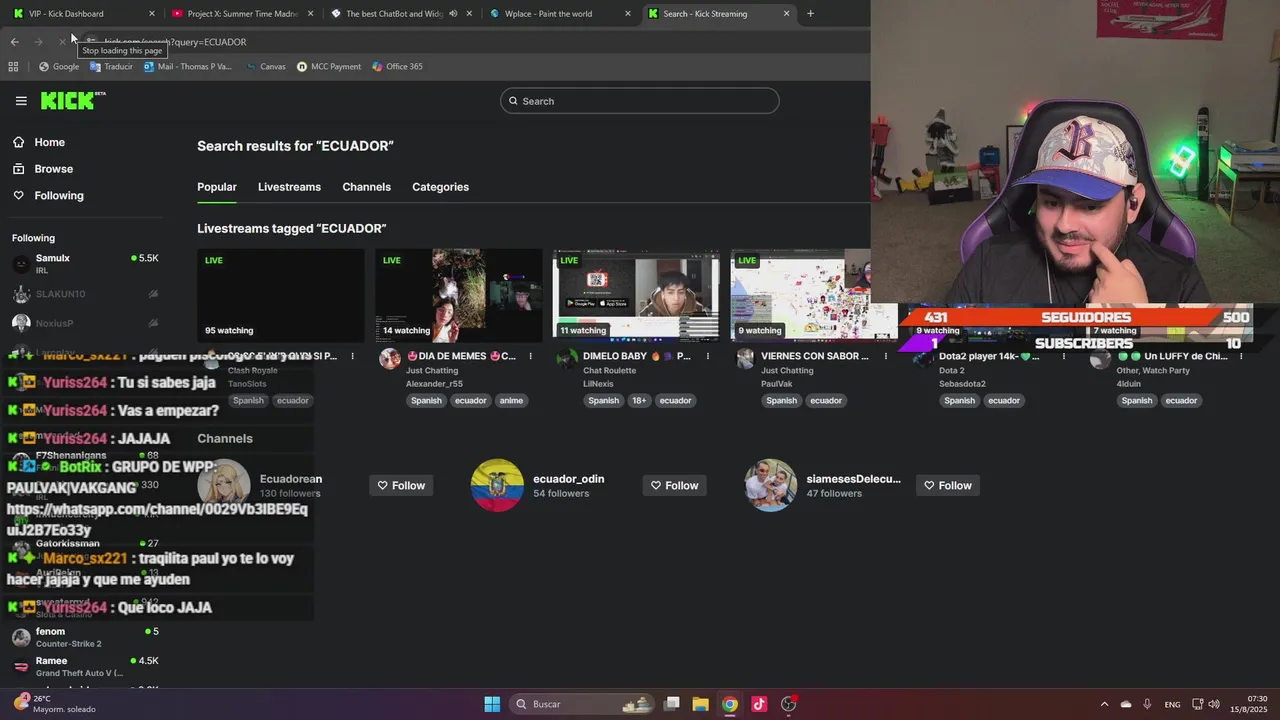Open File Explorer from taskbar

700,704
